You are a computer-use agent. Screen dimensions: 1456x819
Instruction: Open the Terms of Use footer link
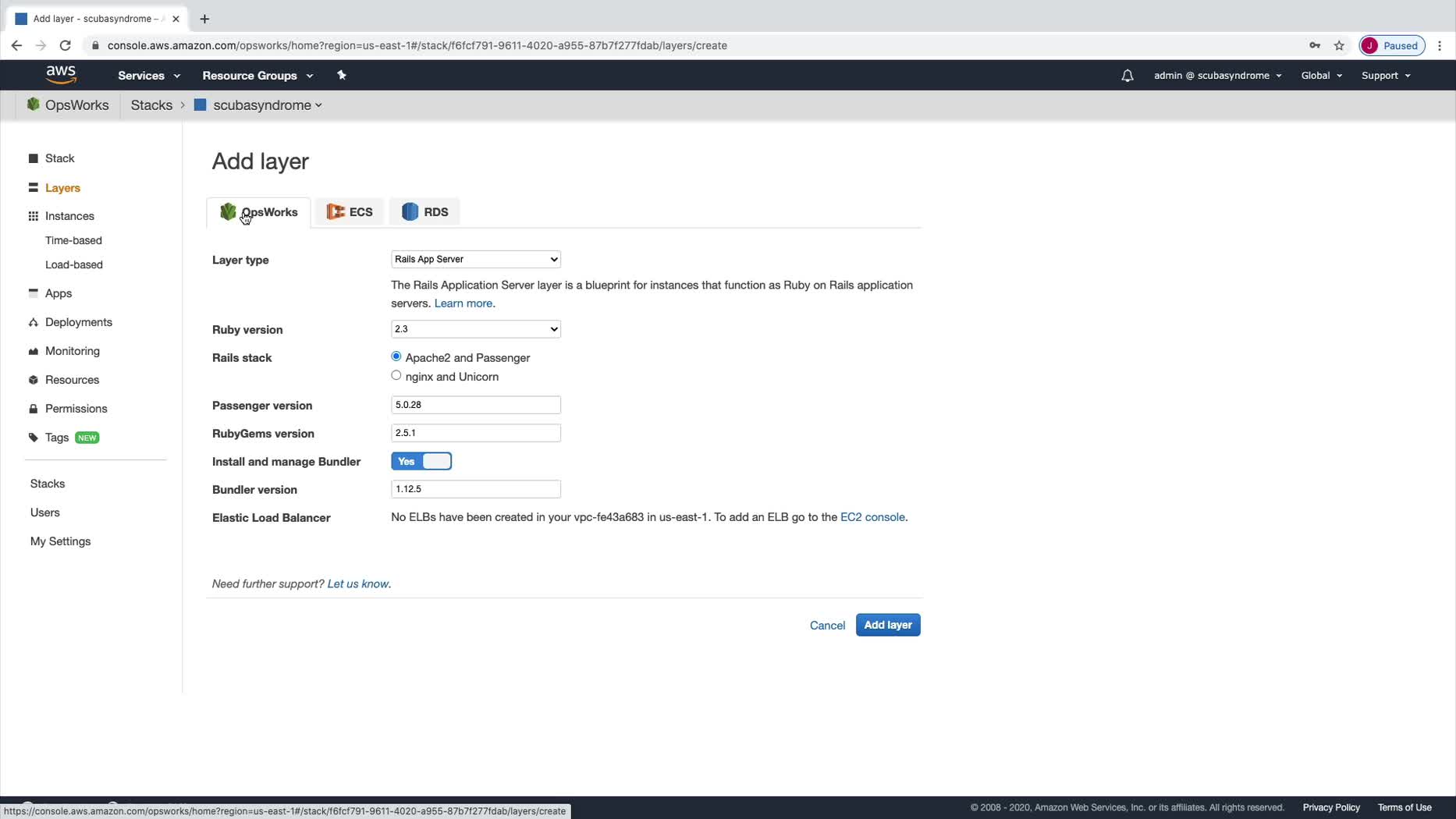click(x=1405, y=807)
